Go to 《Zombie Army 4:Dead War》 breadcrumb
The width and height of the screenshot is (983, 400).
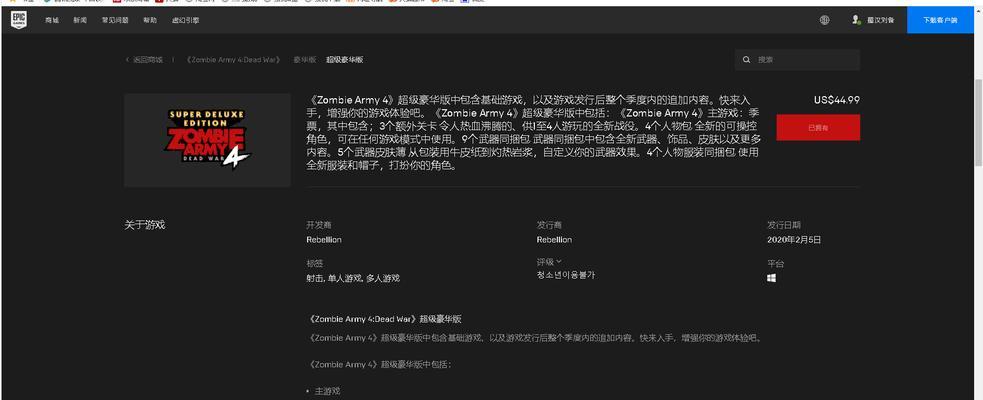234,60
